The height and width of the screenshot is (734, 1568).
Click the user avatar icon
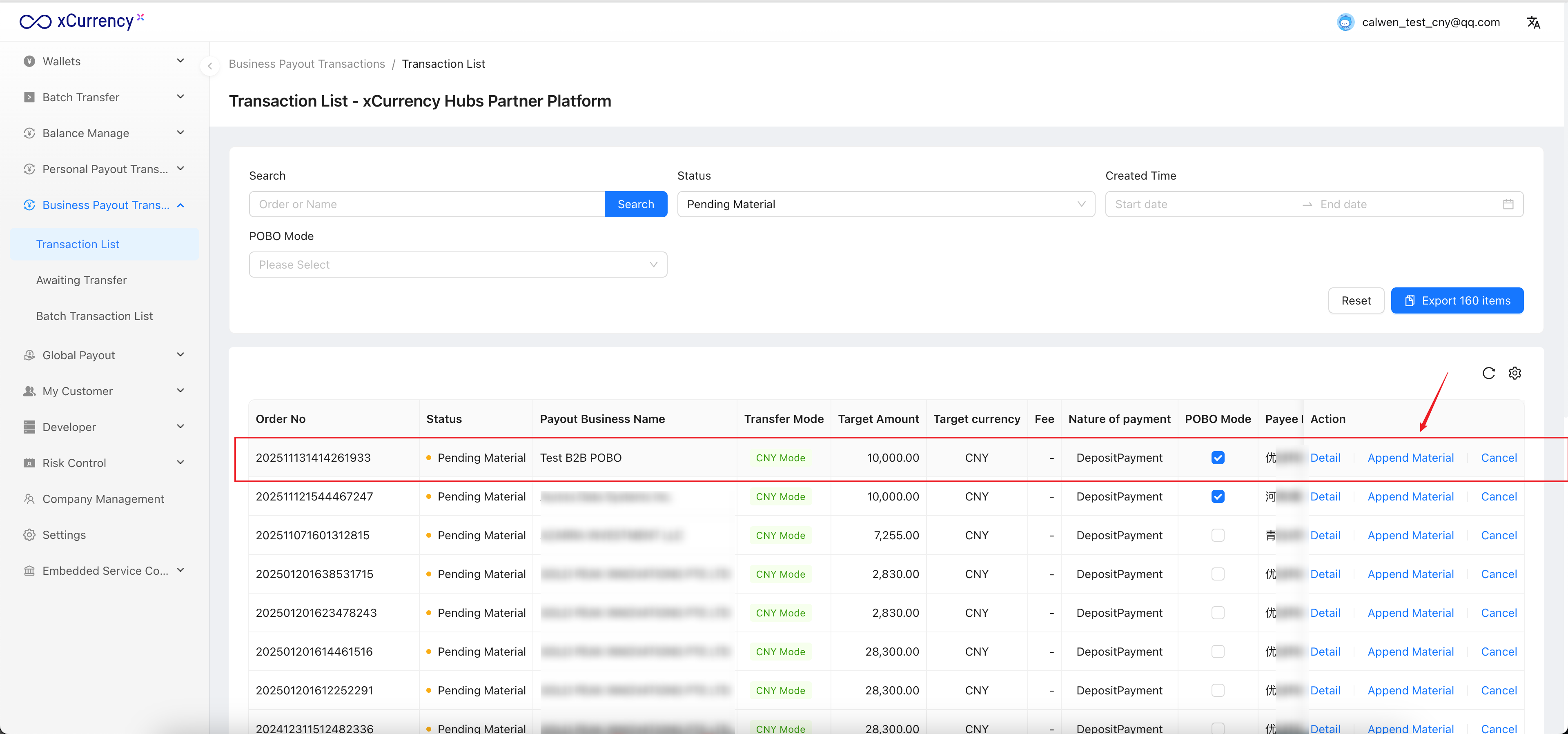[1345, 22]
